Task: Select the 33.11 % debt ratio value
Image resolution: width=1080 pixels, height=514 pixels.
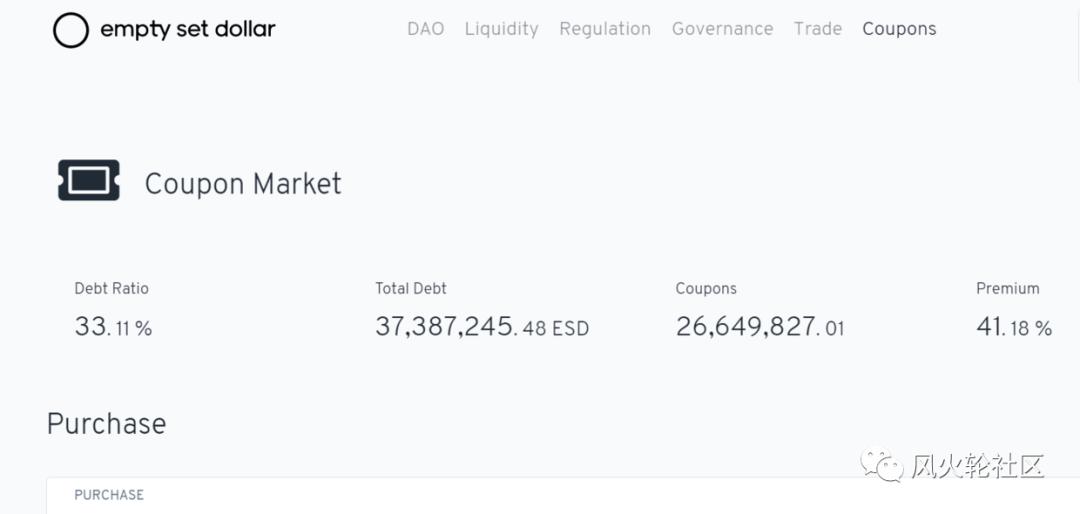Action: [x=113, y=327]
